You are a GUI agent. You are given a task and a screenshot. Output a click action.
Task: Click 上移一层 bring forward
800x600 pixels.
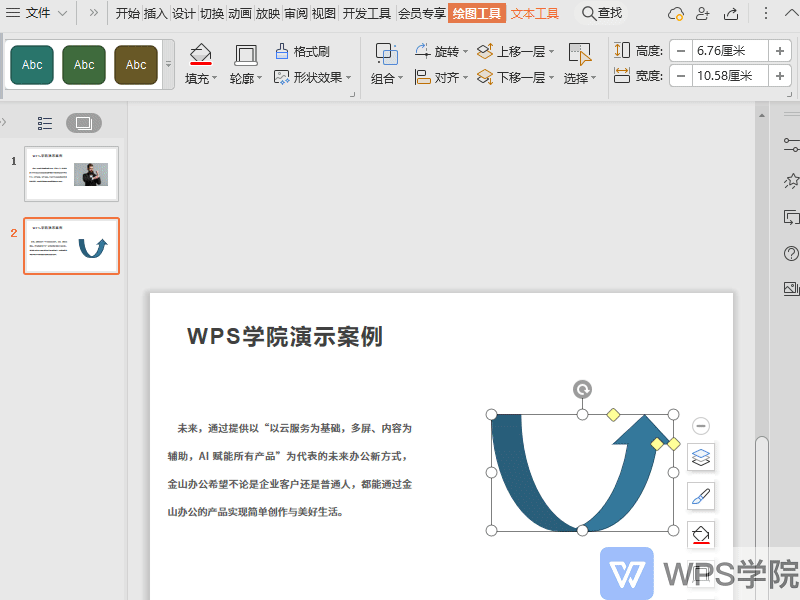[x=511, y=51]
